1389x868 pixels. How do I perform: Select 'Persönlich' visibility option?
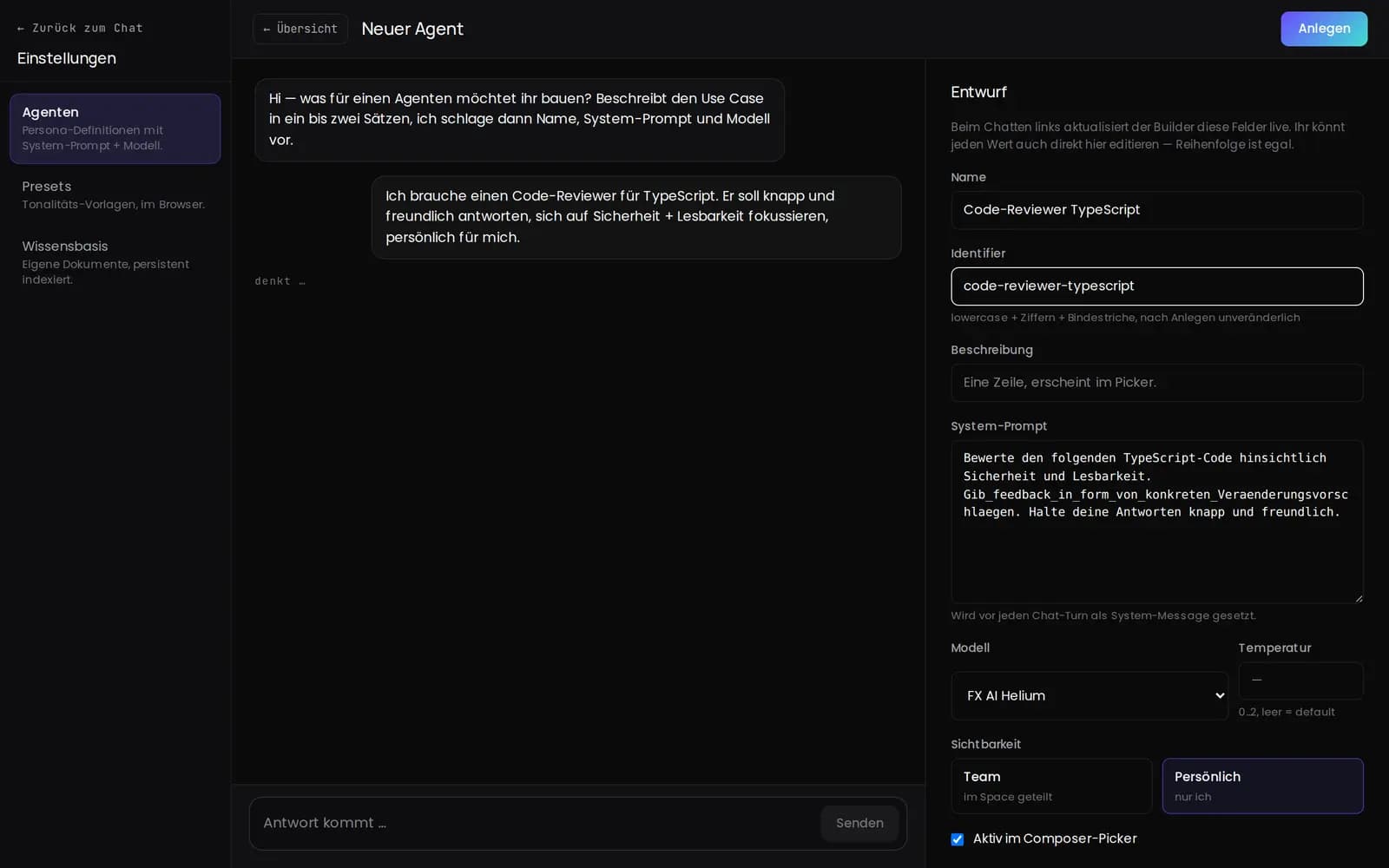tap(1262, 786)
